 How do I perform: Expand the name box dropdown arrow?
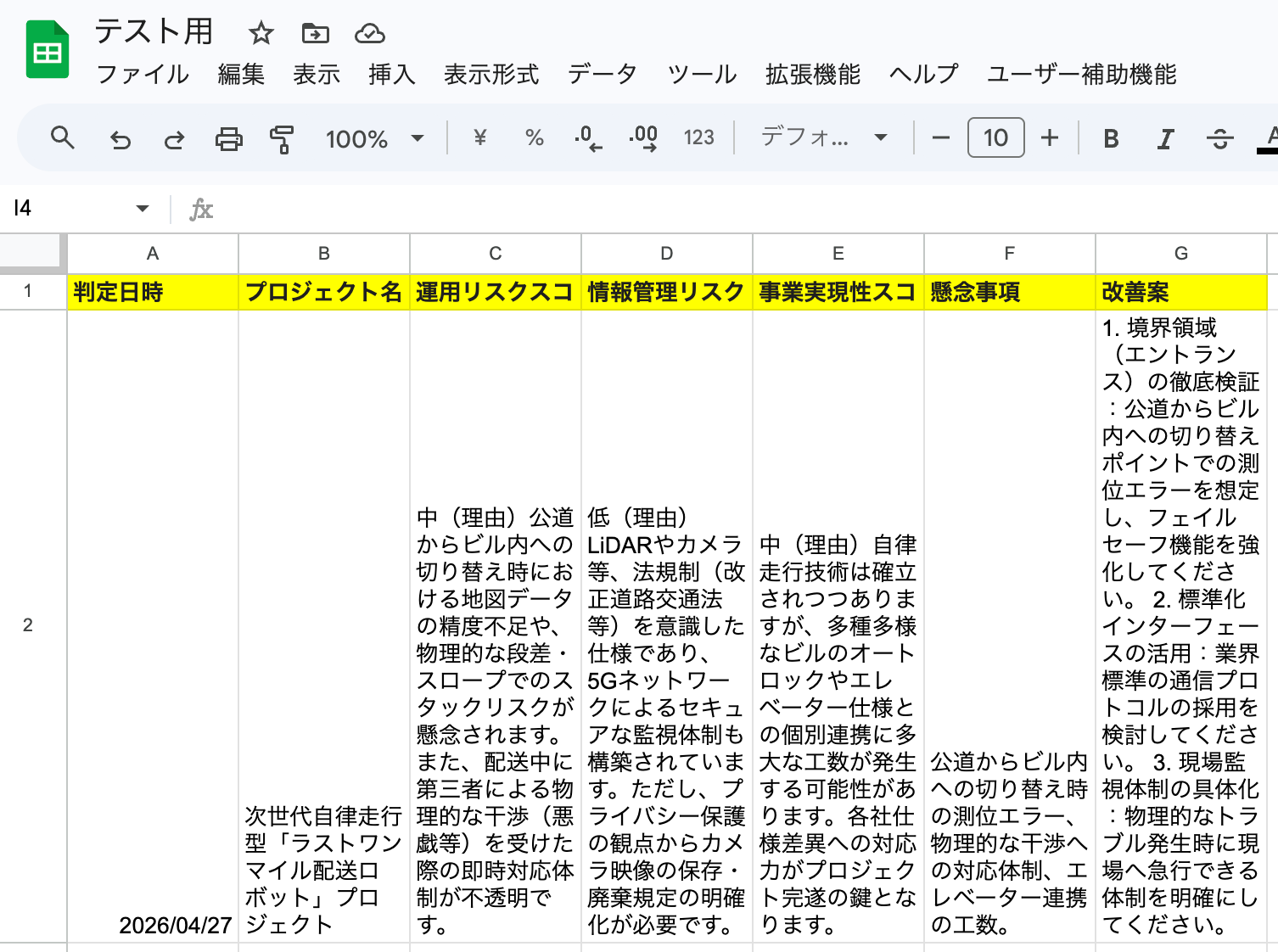142,209
